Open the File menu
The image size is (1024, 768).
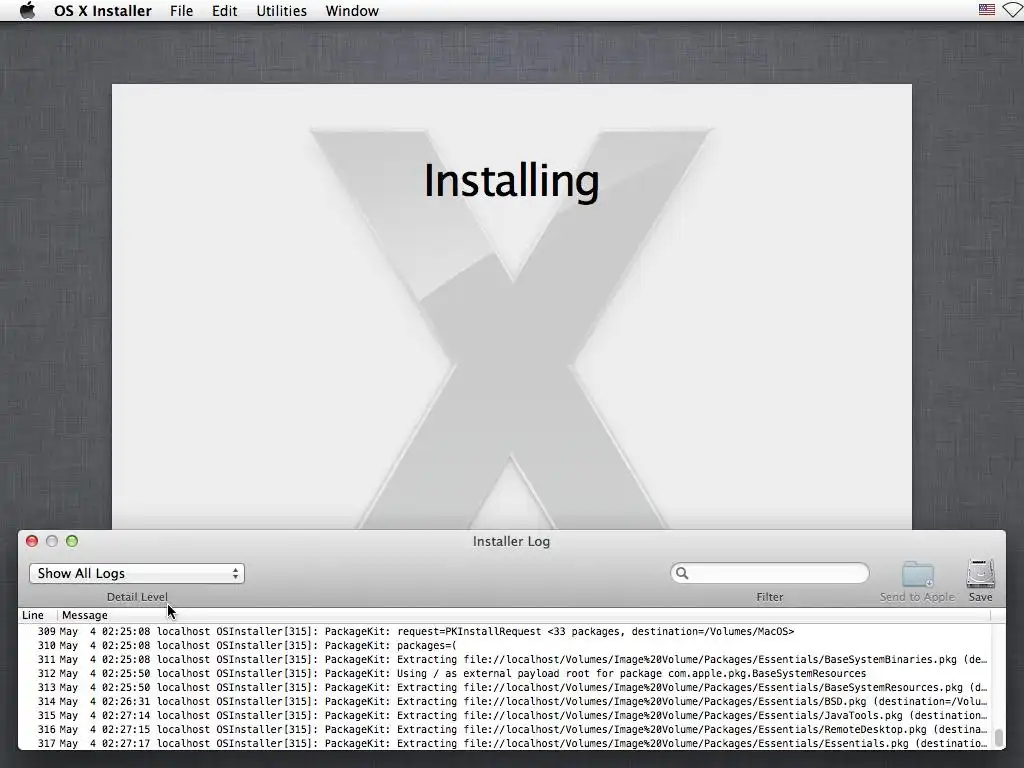181,10
